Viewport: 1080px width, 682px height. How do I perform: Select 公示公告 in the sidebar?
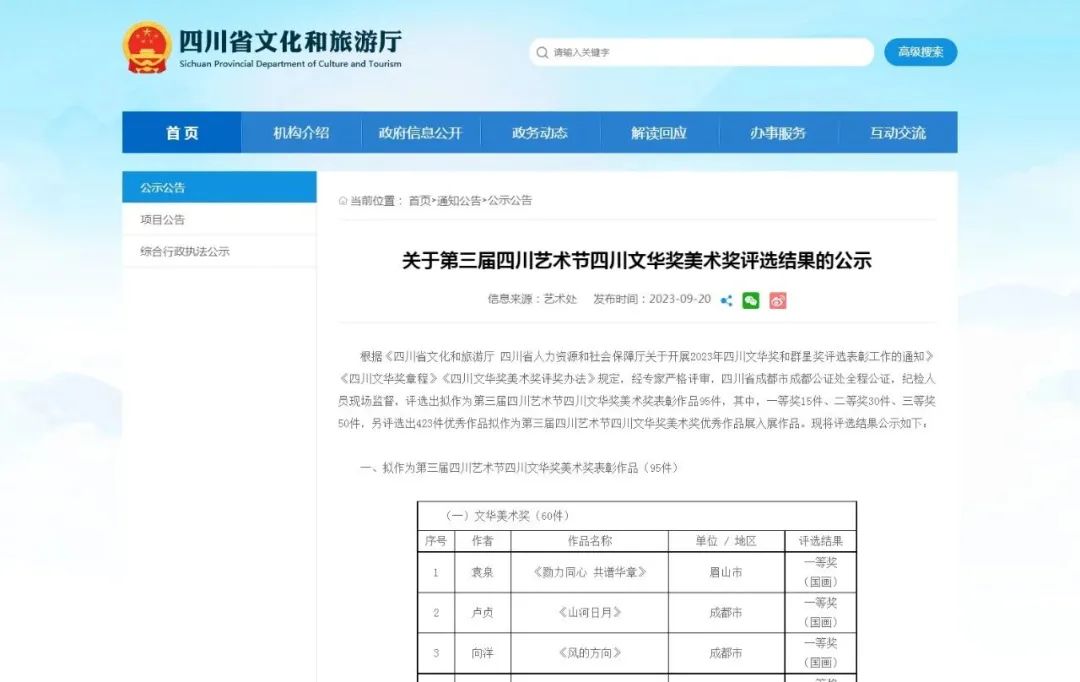219,187
